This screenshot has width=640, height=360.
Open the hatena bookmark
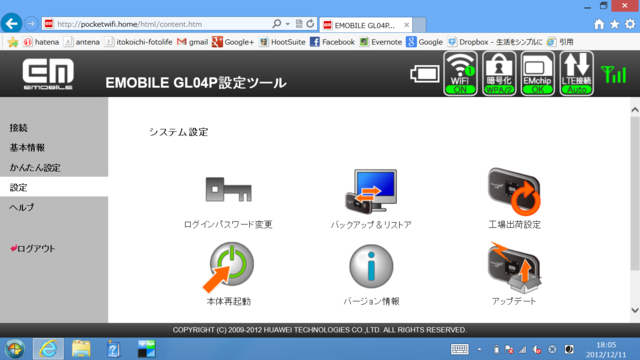[41, 42]
